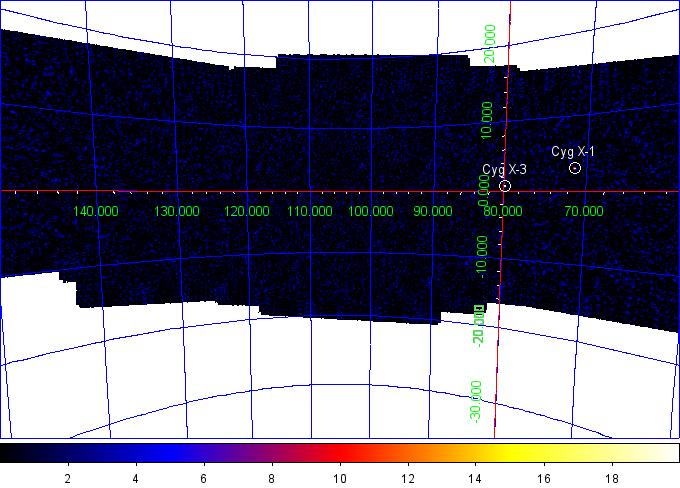Click colorbar tick value 16
Viewport: 680px width, 488px height.
tap(544, 478)
